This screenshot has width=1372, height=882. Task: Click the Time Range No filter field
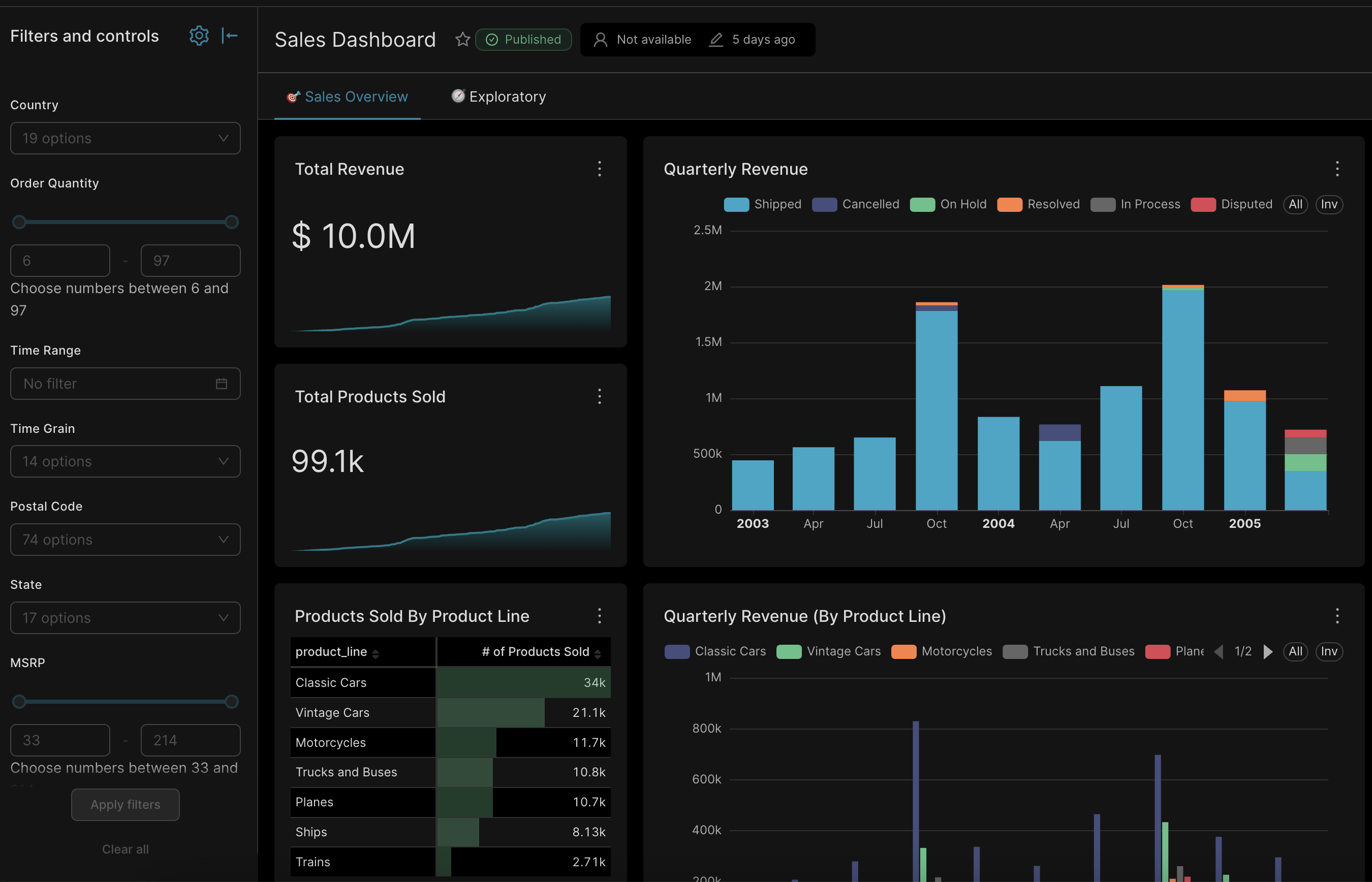point(126,384)
